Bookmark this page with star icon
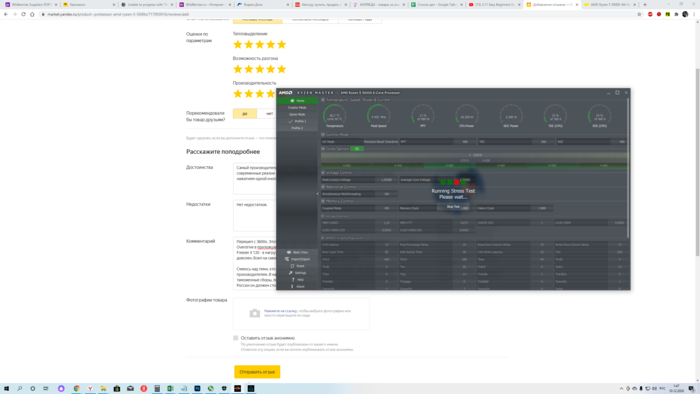700x394 pixels. [639, 14]
